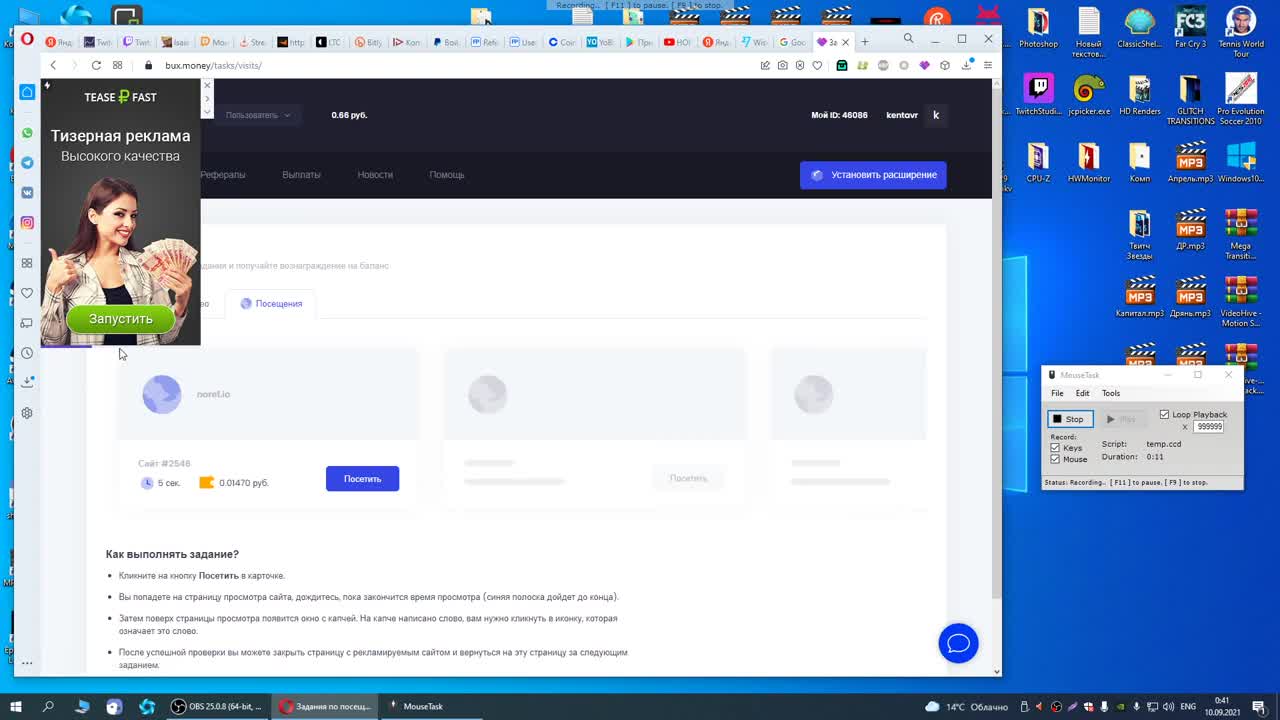Open the chat support bubble

click(x=958, y=643)
